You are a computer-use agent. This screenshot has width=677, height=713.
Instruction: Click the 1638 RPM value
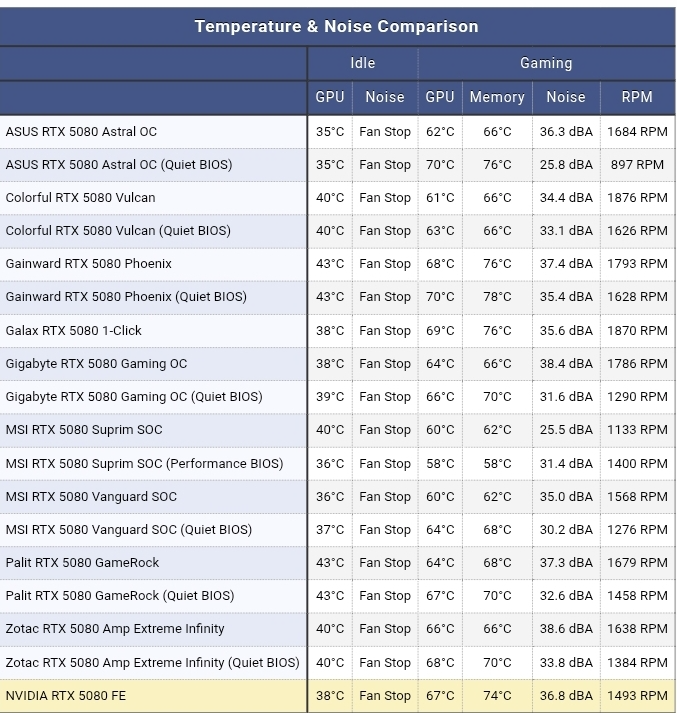click(x=637, y=628)
